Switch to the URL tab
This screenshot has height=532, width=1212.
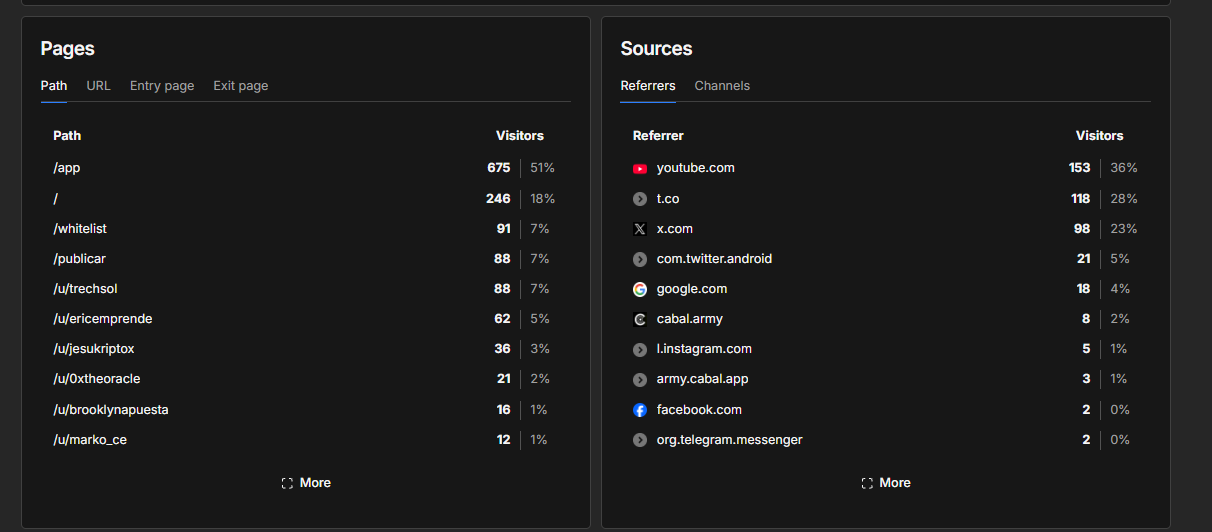pyautogui.click(x=98, y=86)
